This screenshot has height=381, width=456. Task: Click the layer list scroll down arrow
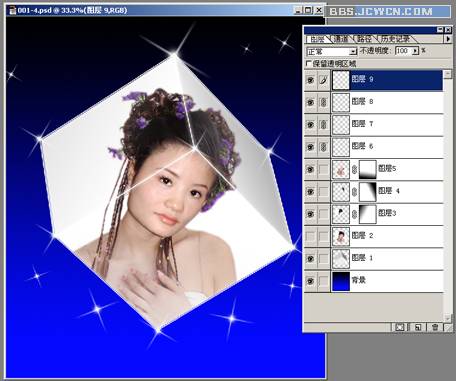coord(448,318)
